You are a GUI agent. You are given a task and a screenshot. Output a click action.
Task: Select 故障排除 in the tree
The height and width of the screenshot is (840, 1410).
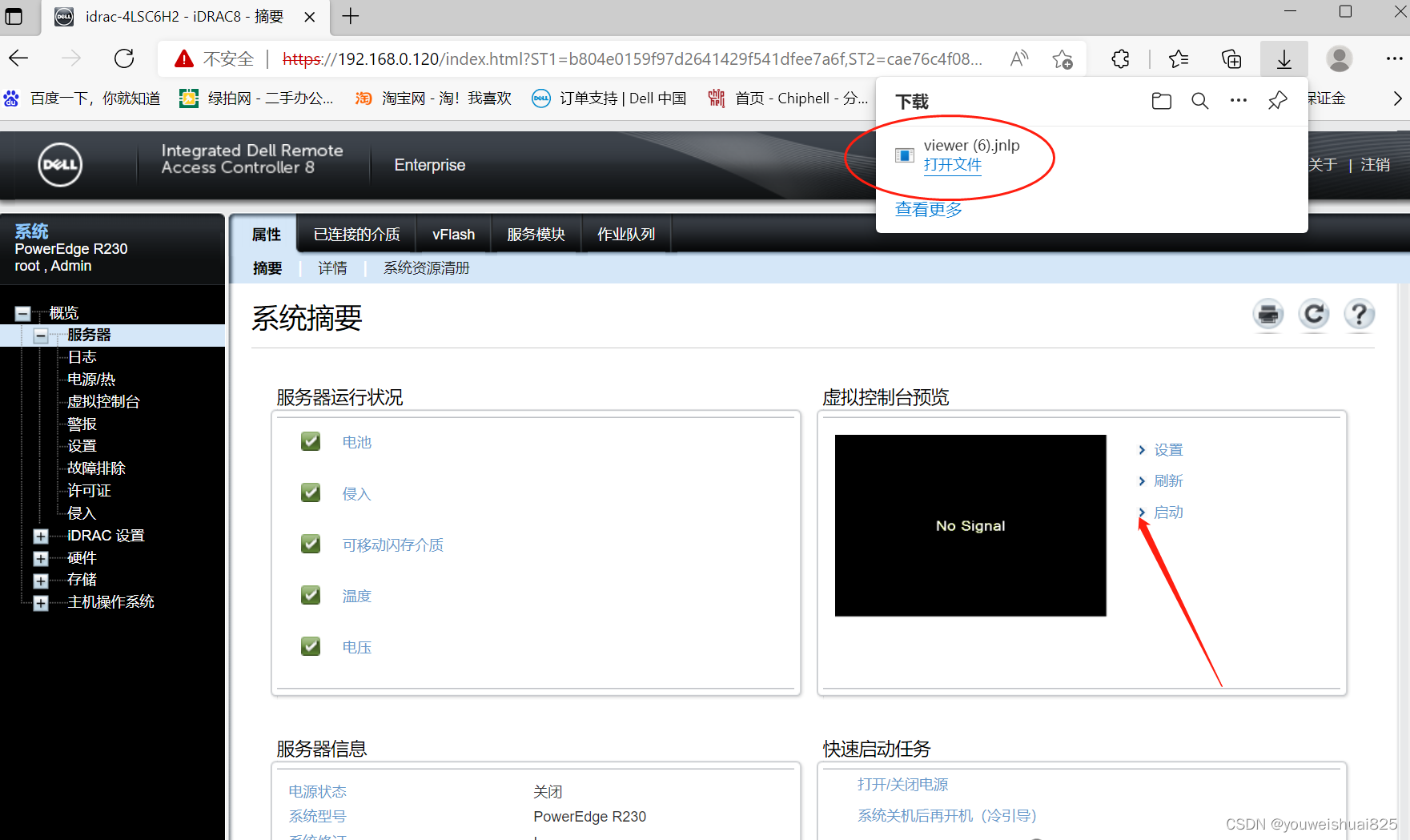coord(96,468)
